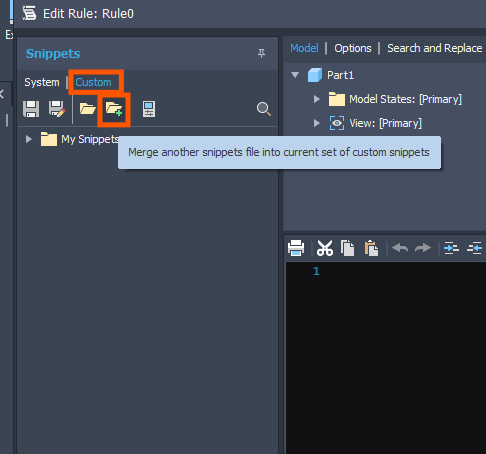486x454 pixels.
Task: Copy selected code icon
Action: pos(347,248)
